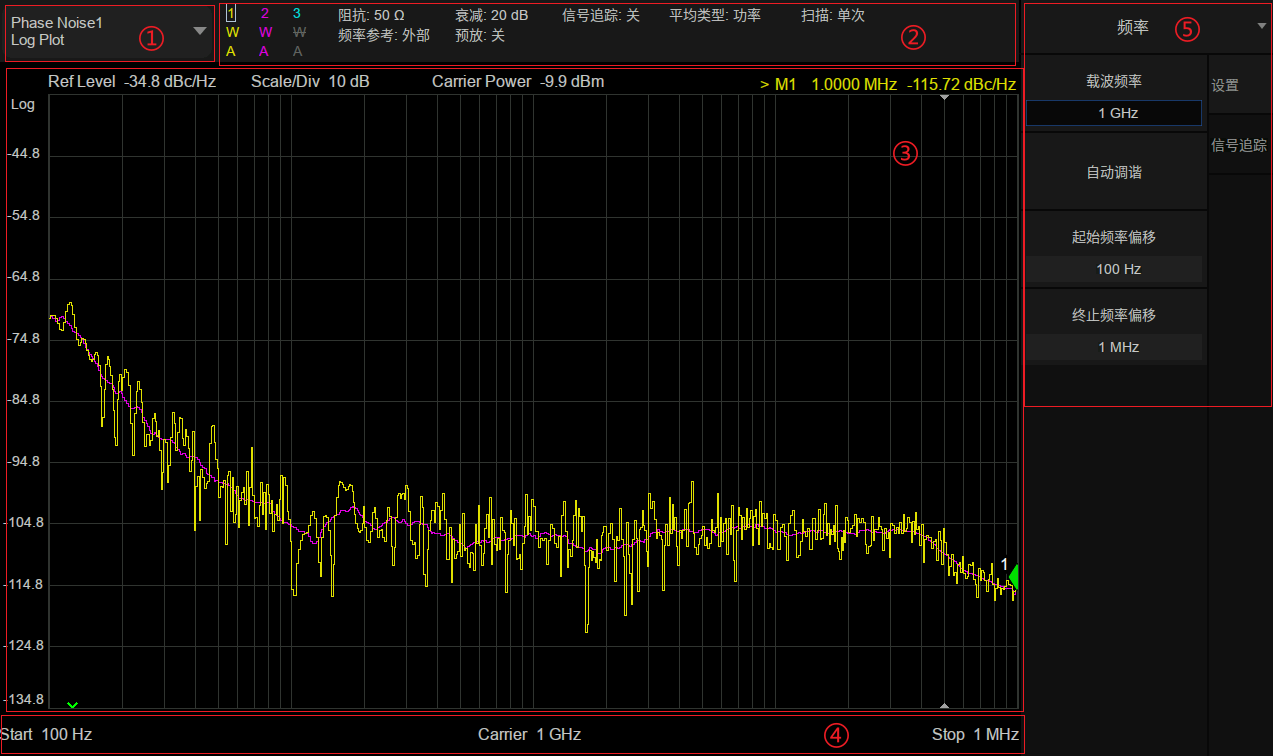The width and height of the screenshot is (1273, 756).
Task: Switch to the 设置 side tab
Action: 1239,86
